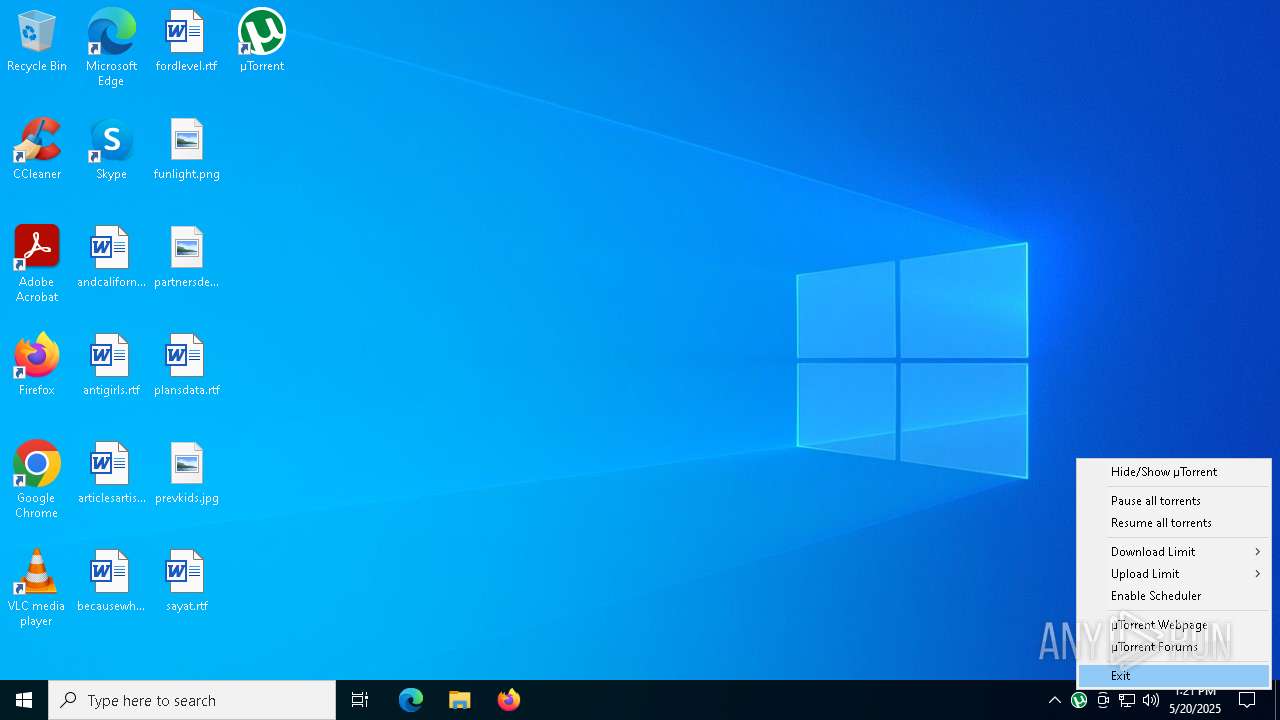Click the network tray icon
This screenshot has height=720, width=1280.
(x=1127, y=700)
